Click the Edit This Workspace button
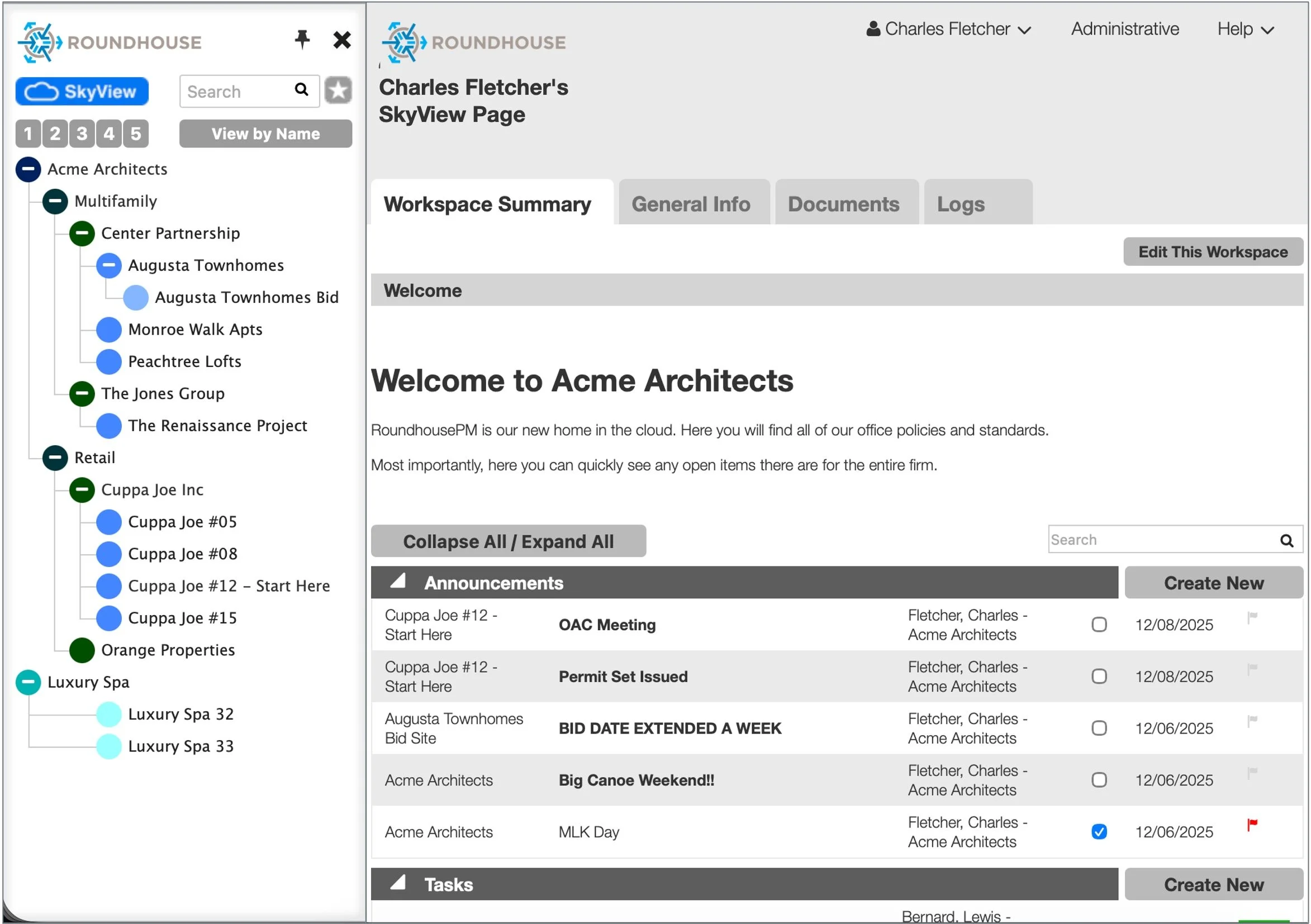 tap(1212, 252)
